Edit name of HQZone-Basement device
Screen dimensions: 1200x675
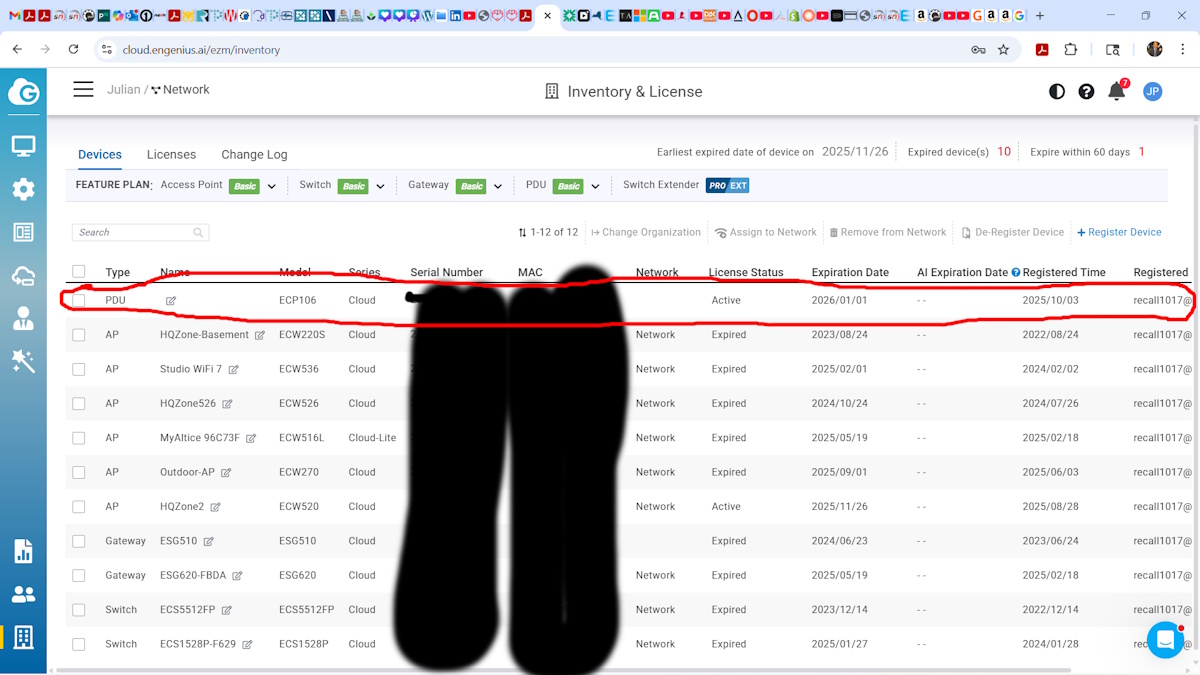(260, 335)
